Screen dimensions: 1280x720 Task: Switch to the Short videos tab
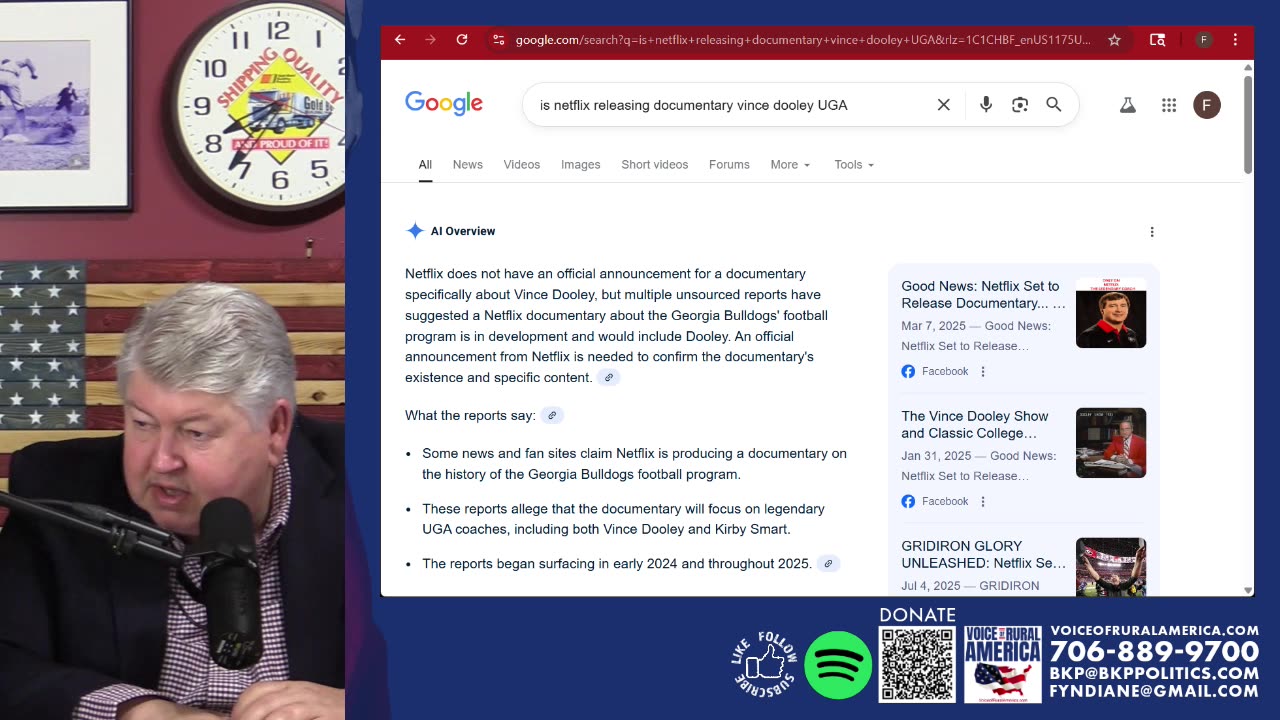[x=655, y=164]
